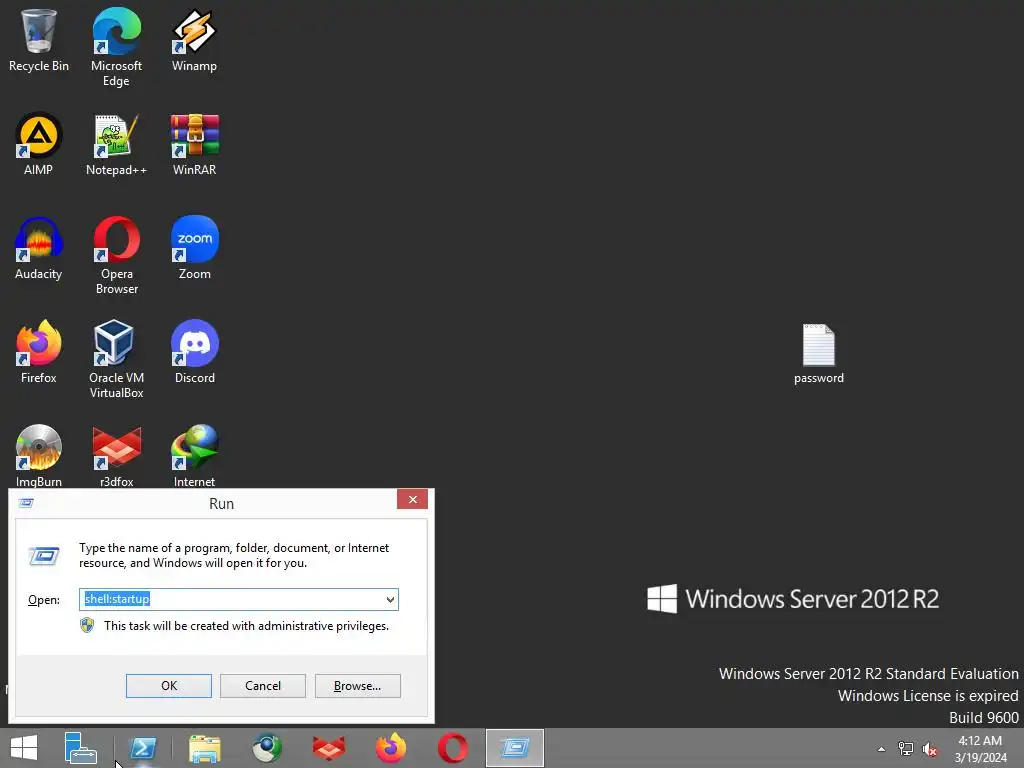Open File Explorer from the taskbar
Screen dimensions: 1024x768
click(205, 748)
